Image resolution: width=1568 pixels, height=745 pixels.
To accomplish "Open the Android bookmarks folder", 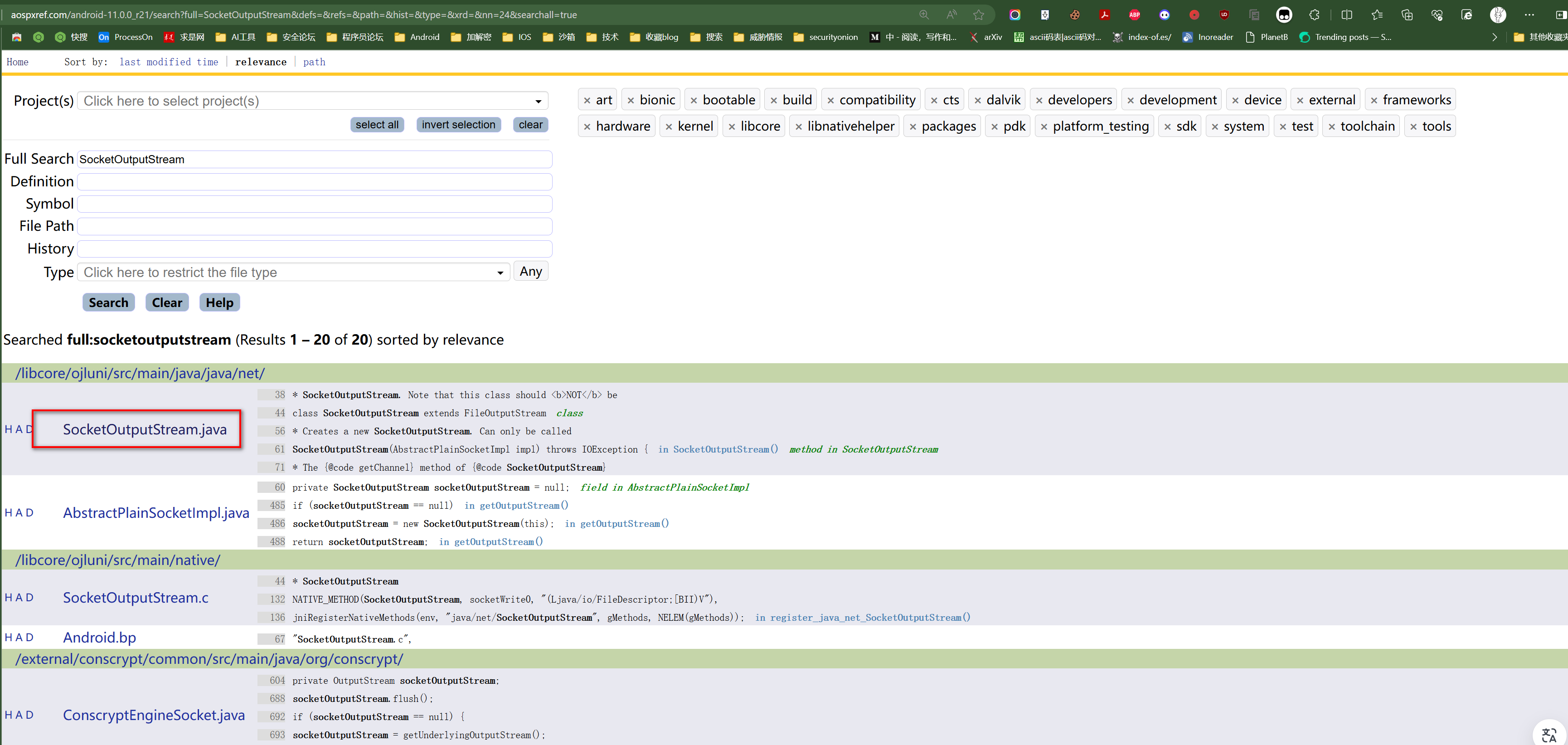I will (x=417, y=37).
